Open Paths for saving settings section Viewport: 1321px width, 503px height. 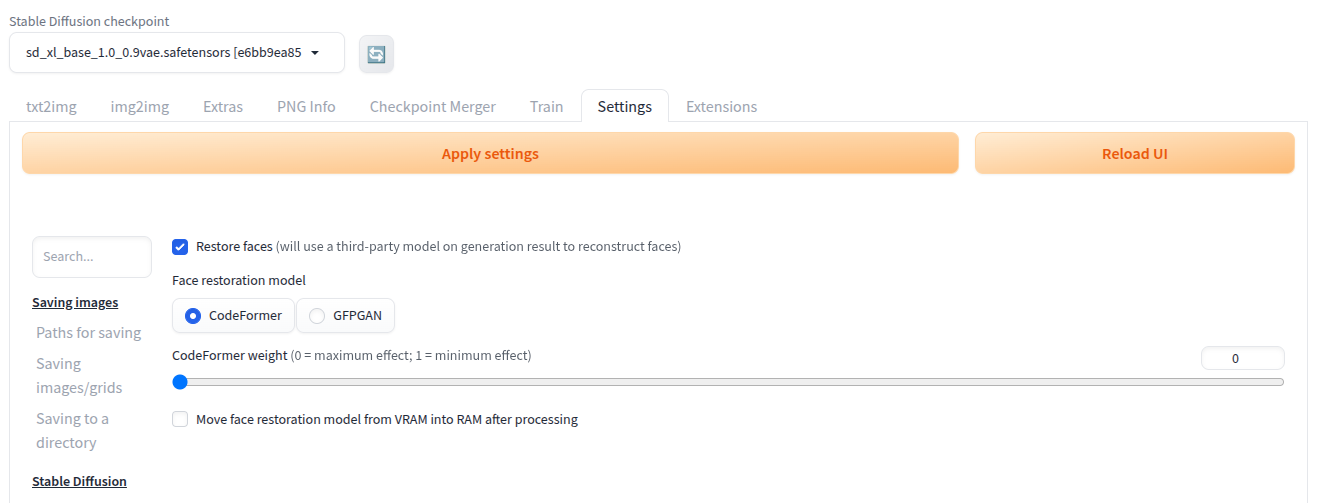89,332
